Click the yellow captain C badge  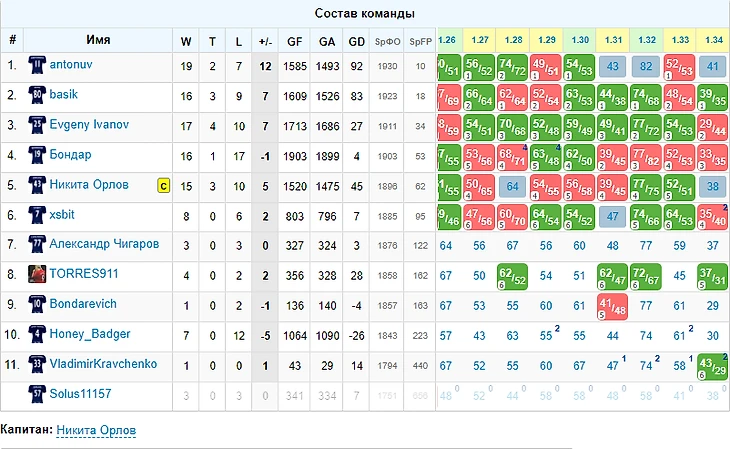162,186
